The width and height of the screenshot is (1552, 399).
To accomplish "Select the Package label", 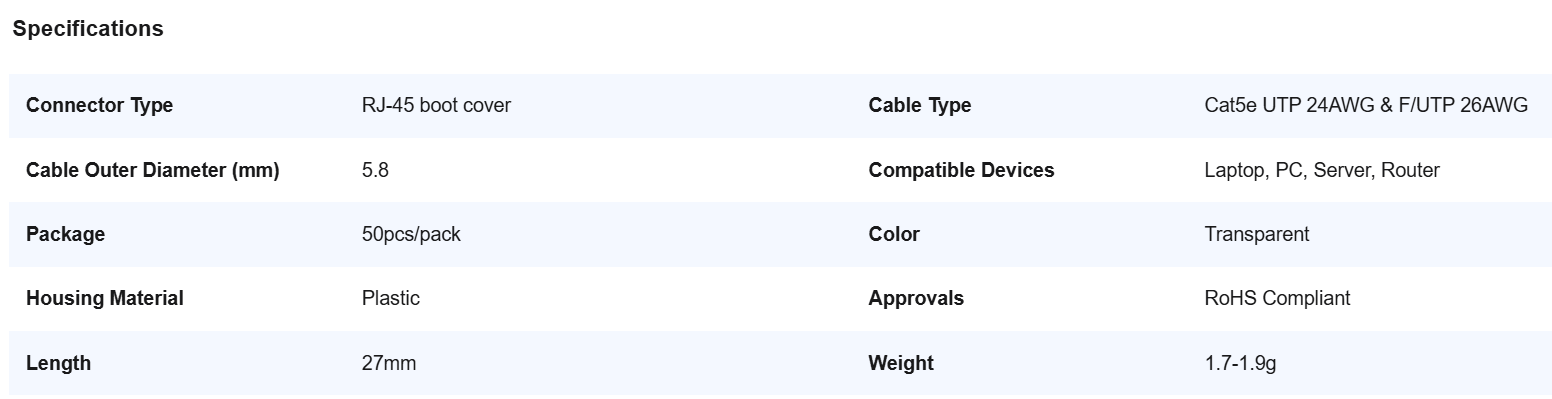I will pyautogui.click(x=65, y=234).
